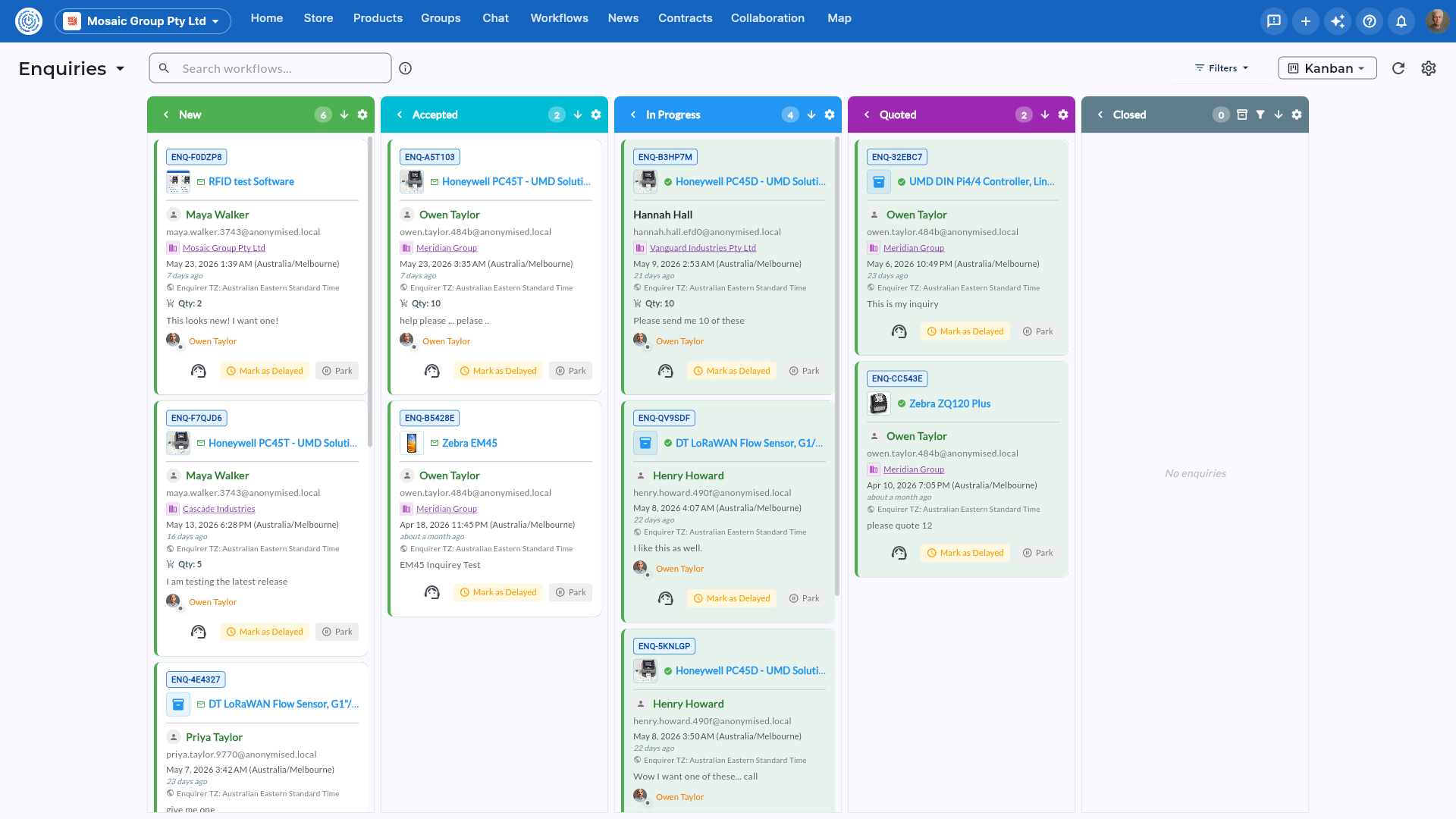Open Quoted column settings gear
This screenshot has height=819, width=1456.
(x=1063, y=115)
